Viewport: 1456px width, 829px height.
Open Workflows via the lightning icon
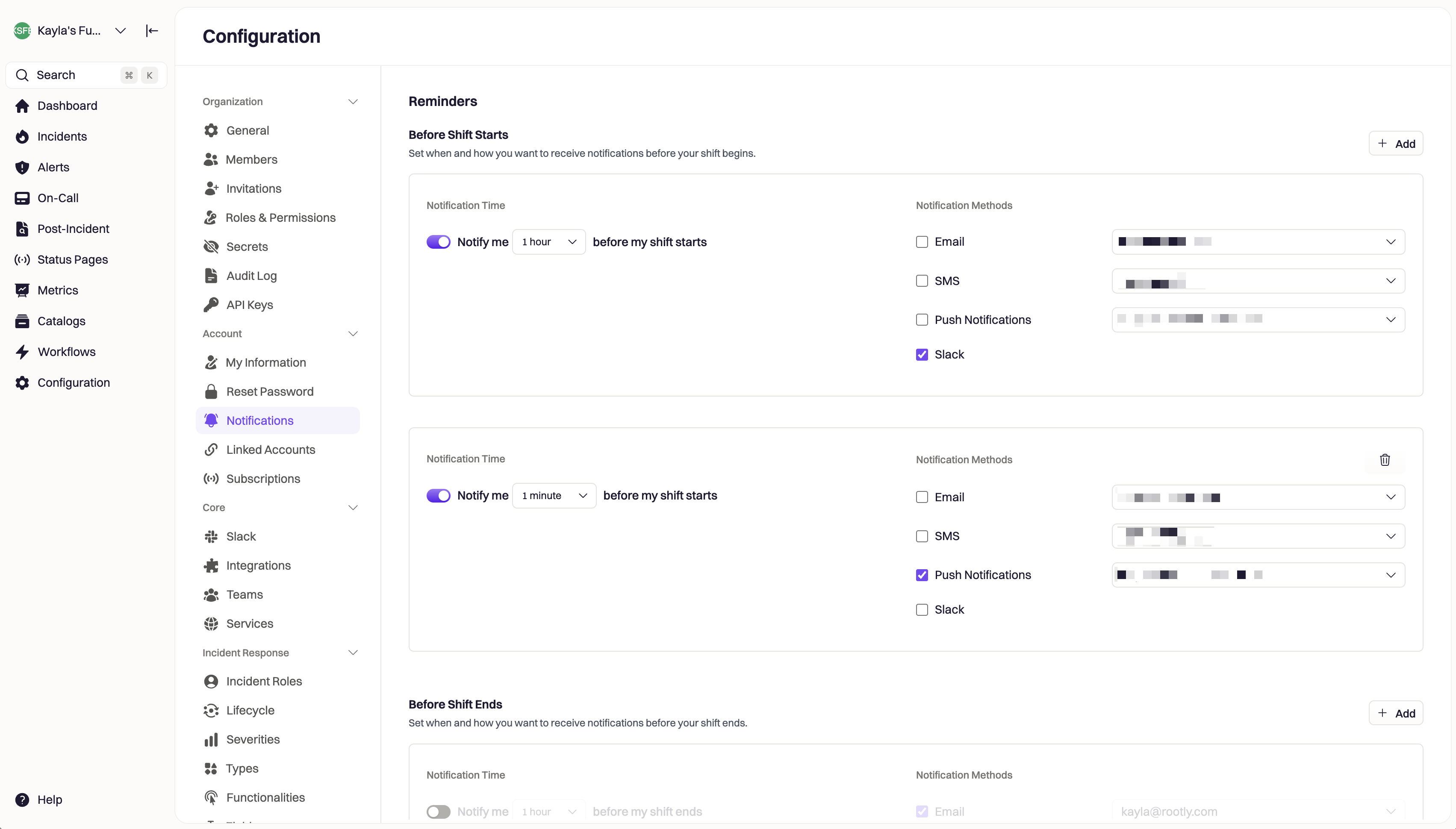click(x=22, y=352)
